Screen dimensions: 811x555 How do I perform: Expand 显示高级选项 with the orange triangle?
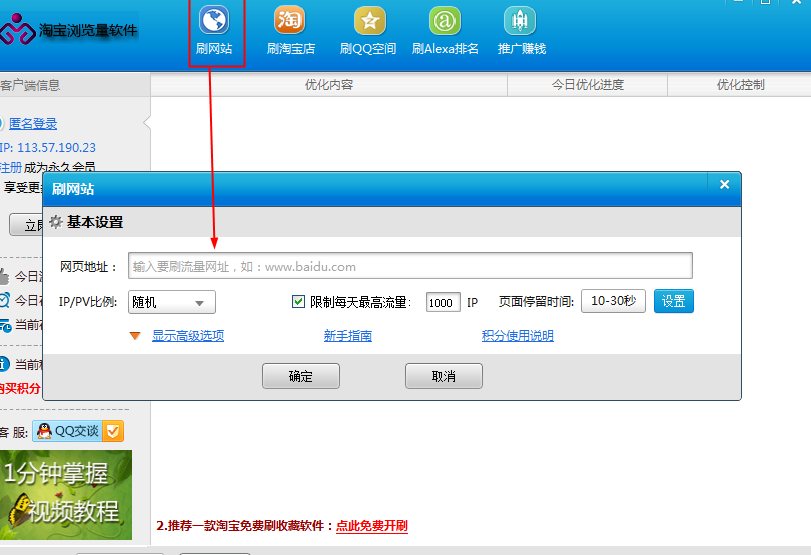pyautogui.click(x=135, y=336)
